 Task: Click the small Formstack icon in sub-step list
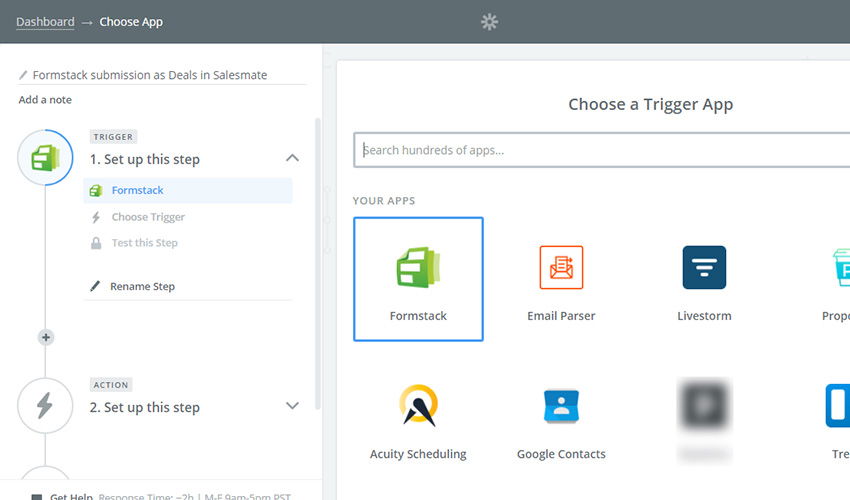point(96,190)
